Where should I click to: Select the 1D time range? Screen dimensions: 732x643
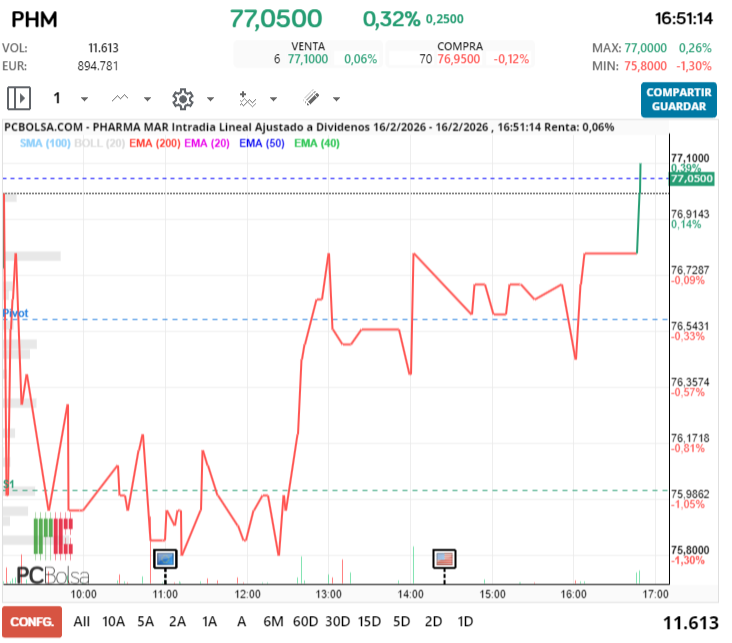(x=465, y=622)
